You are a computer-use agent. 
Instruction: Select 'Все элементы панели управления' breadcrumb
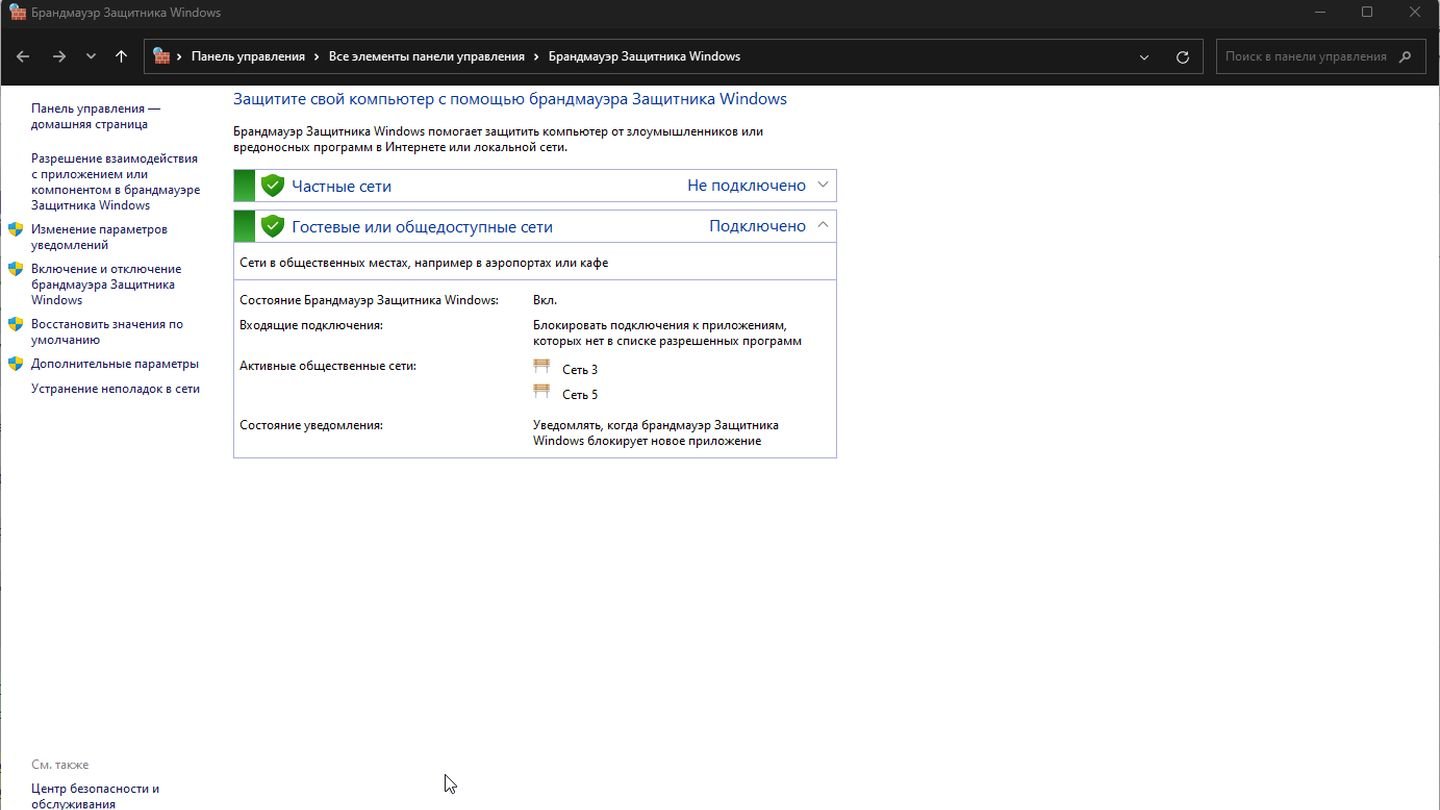point(427,57)
